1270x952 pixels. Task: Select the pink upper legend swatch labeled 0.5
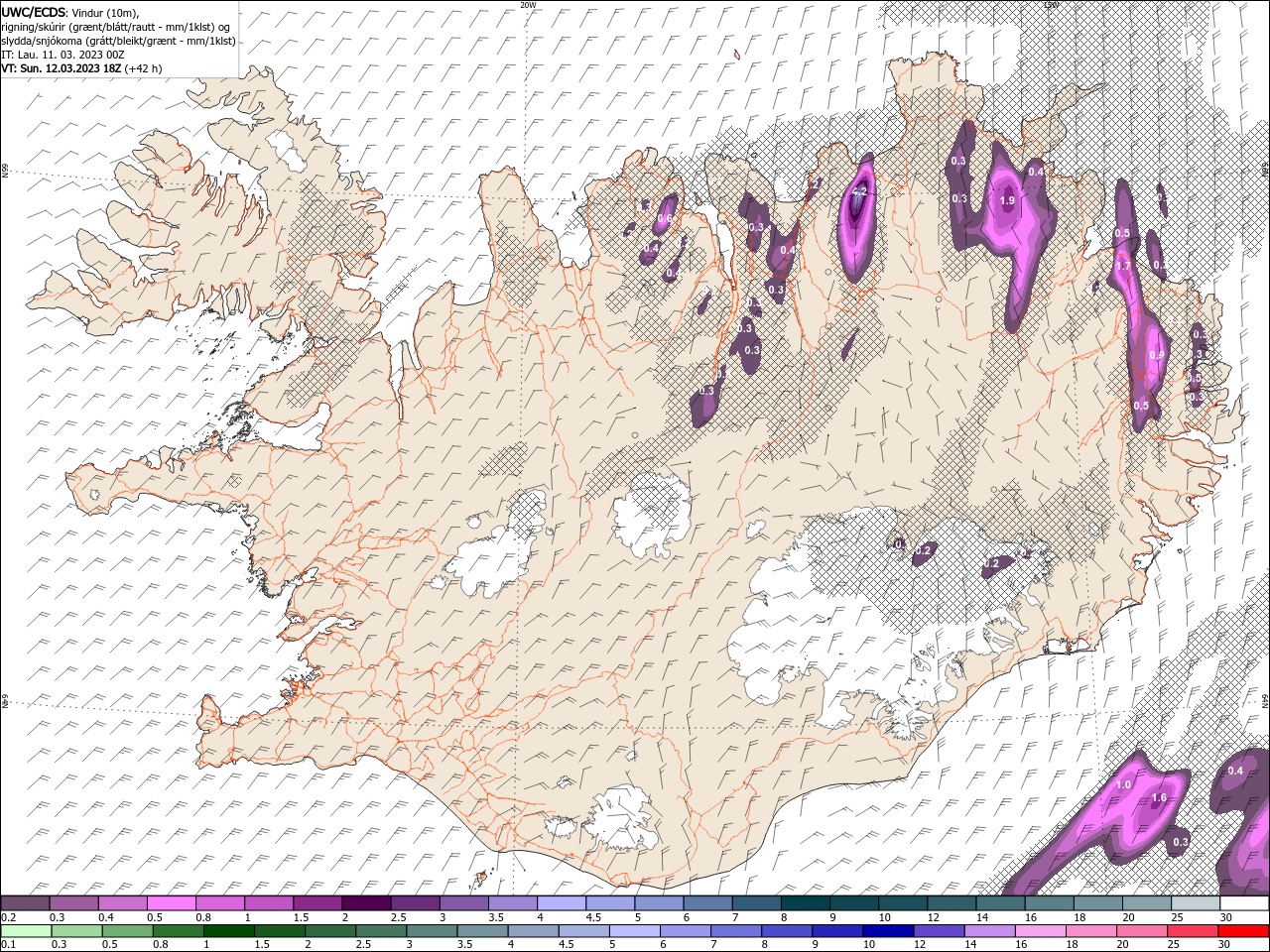(171, 903)
